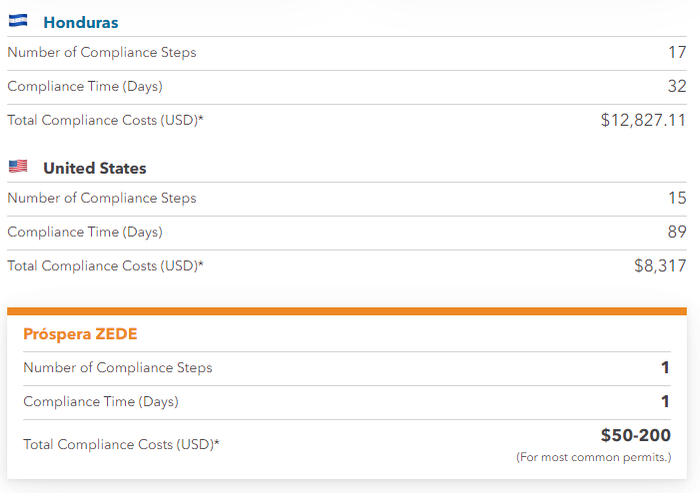
Task: Click United States compliance steps value 15
Action: [677, 198]
